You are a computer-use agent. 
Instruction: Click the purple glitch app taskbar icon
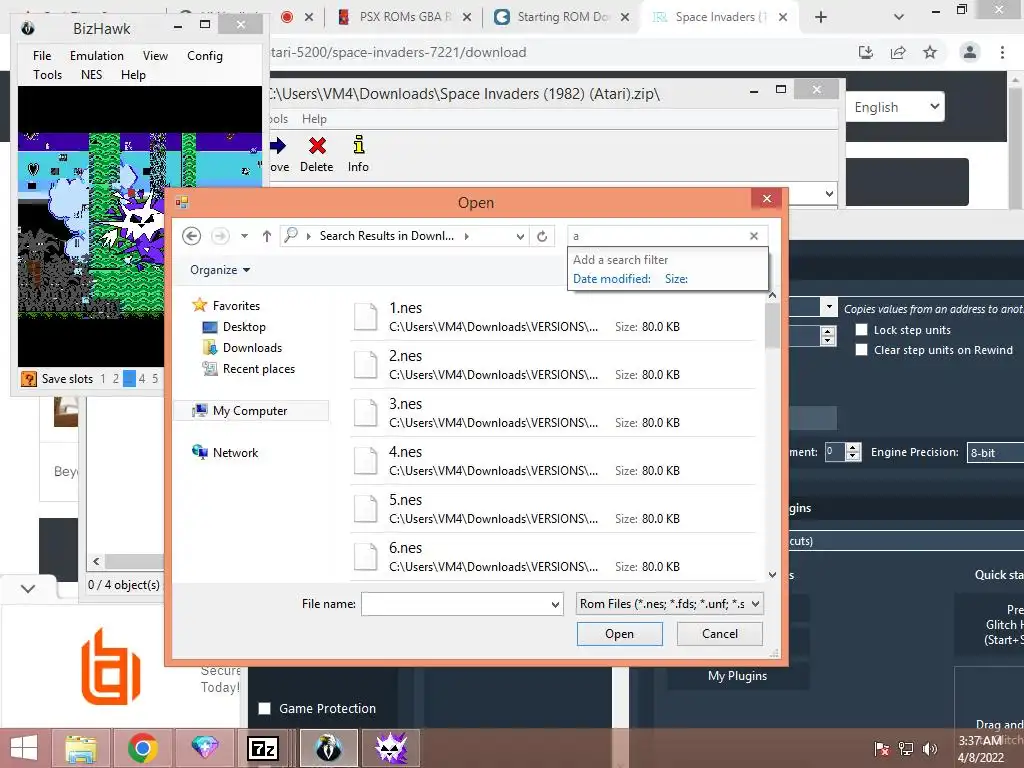(391, 748)
